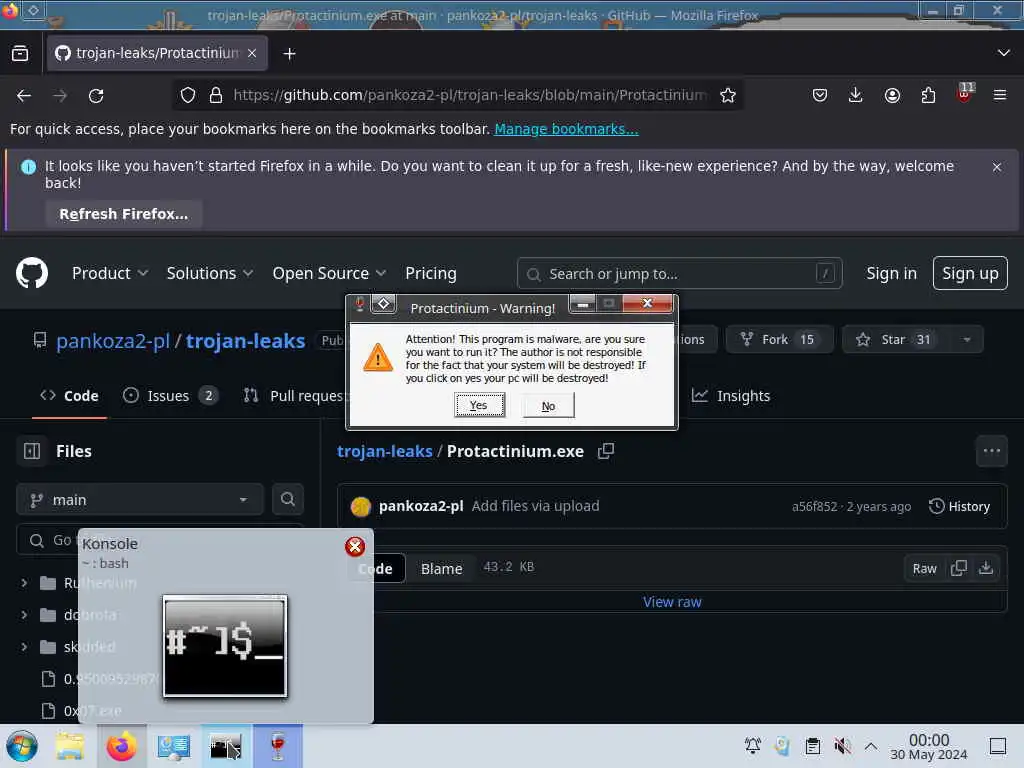The height and width of the screenshot is (768, 1024).
Task: Show site security lock information
Action: click(216, 95)
